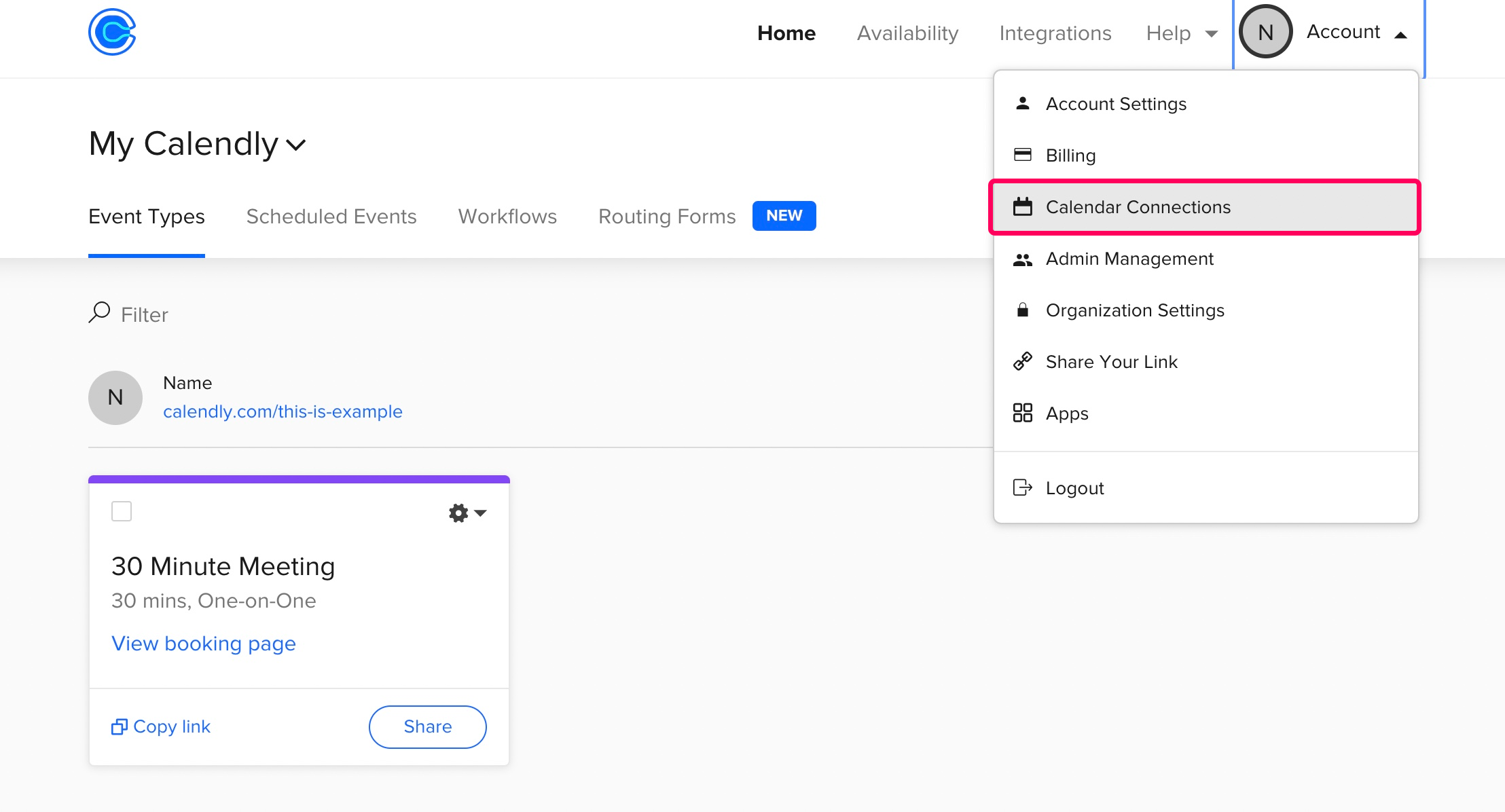Click into the Filter search field
The width and height of the screenshot is (1505, 812).
point(144,314)
